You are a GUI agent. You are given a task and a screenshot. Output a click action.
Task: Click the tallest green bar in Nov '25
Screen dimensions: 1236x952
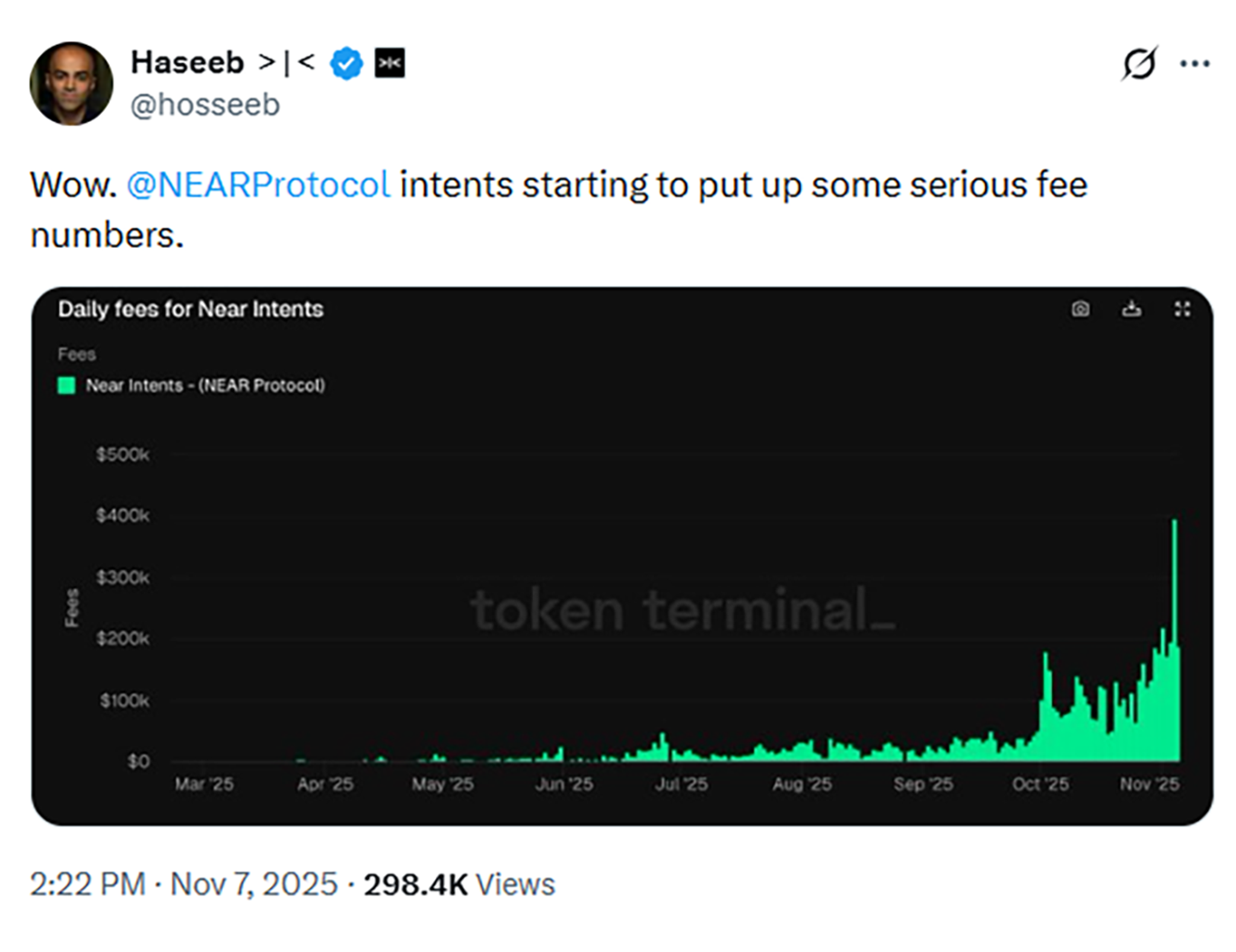click(1174, 640)
